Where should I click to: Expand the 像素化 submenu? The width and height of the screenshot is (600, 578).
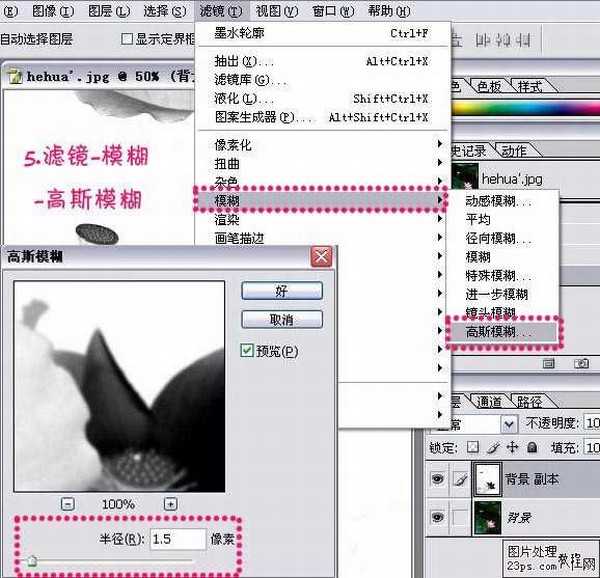tap(321, 145)
